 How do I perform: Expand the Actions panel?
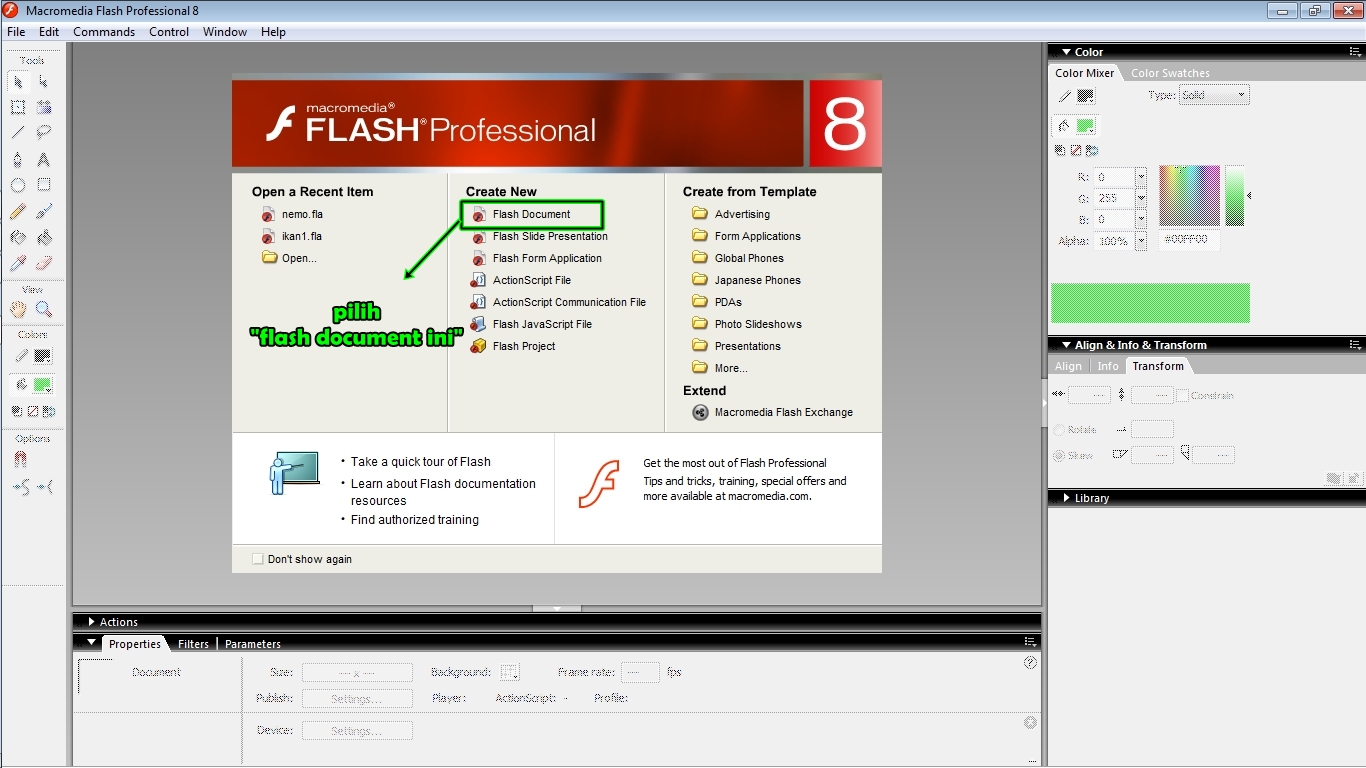91,622
